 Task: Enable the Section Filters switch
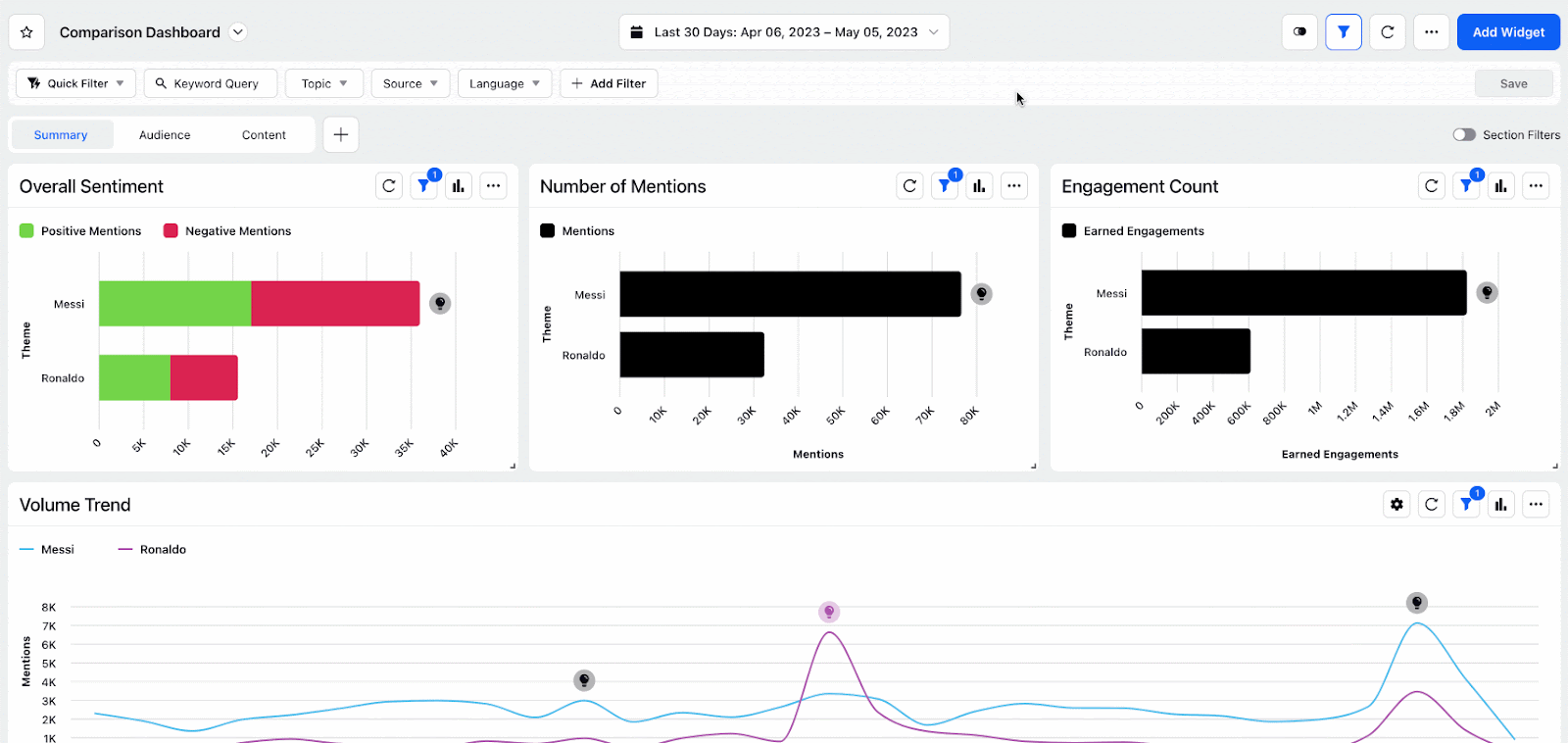pos(1464,134)
